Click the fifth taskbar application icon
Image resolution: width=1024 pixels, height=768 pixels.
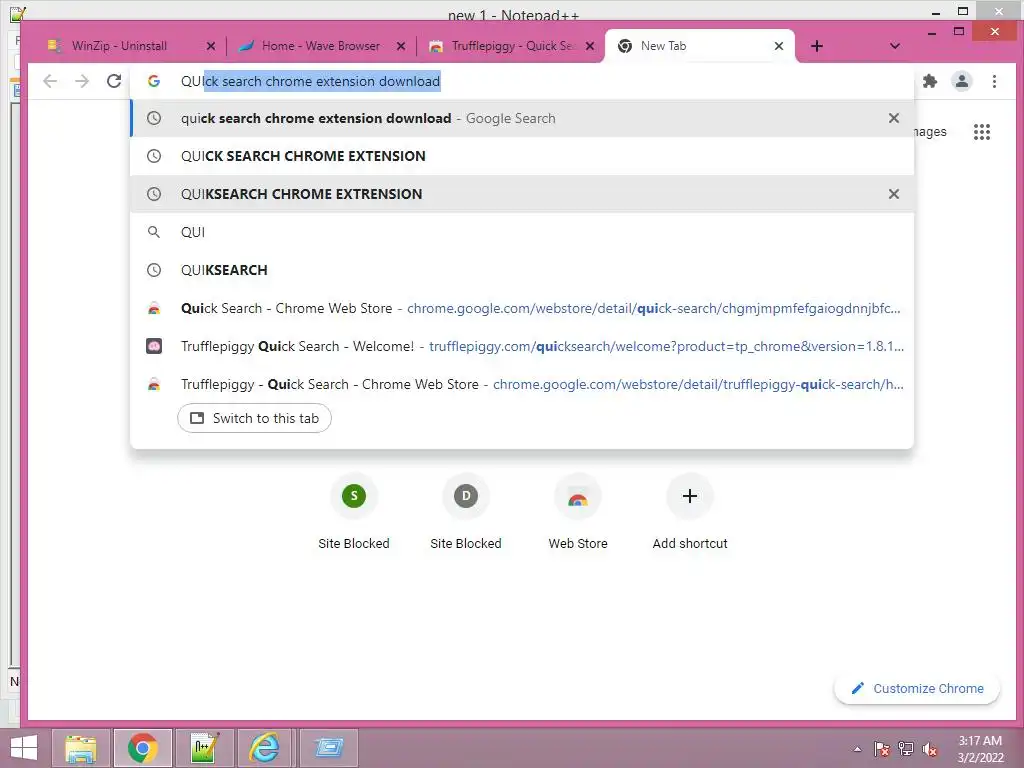[328, 748]
